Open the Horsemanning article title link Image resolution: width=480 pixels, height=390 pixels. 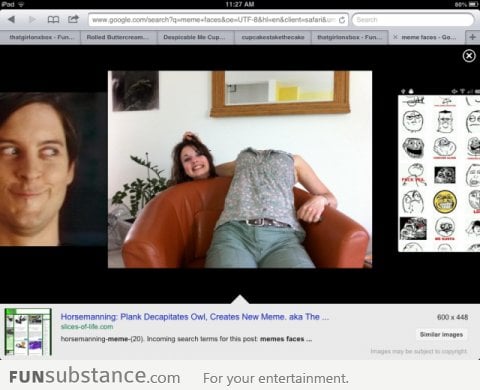tap(195, 317)
